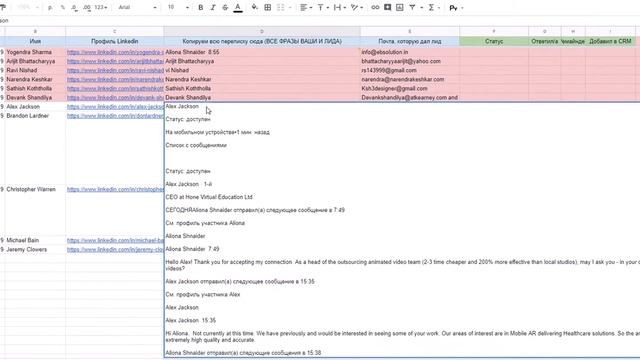Open vertical align options
The height and width of the screenshot is (360, 640).
322,7
